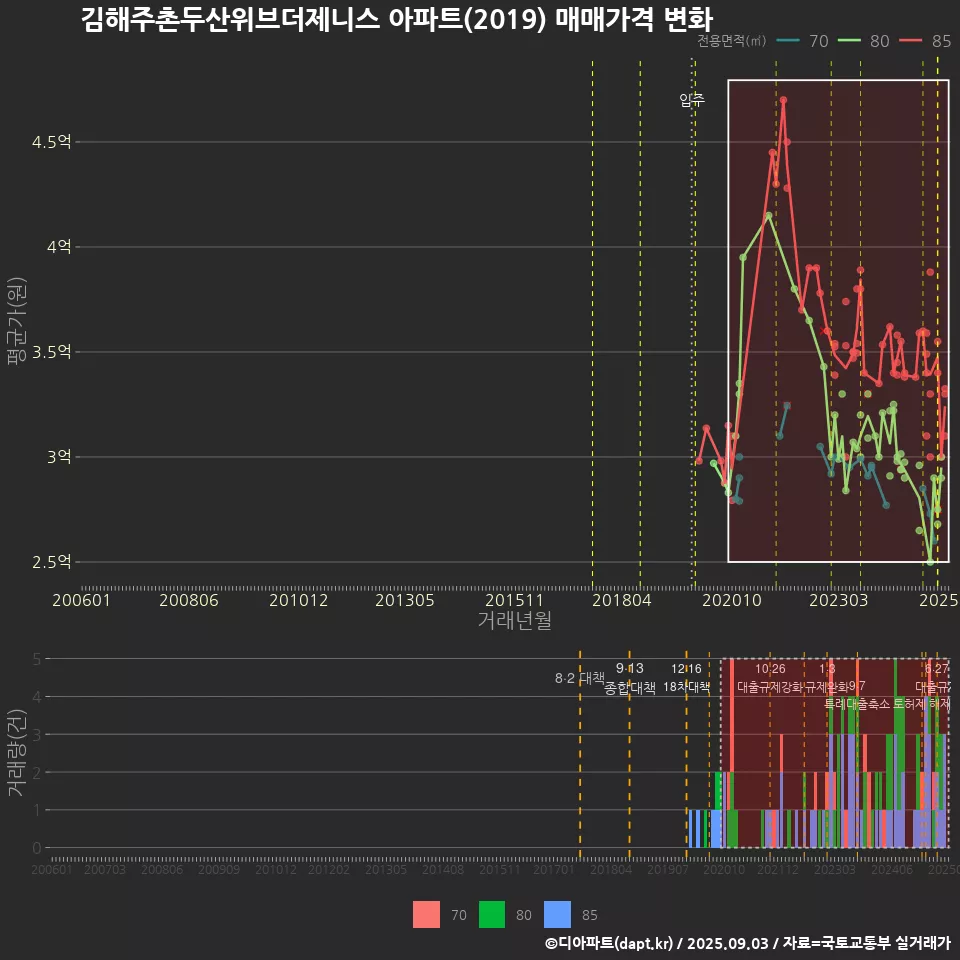Image resolution: width=960 pixels, height=960 pixels.
Task: Click the volume chart x-axis label 201907
Action: point(667,869)
